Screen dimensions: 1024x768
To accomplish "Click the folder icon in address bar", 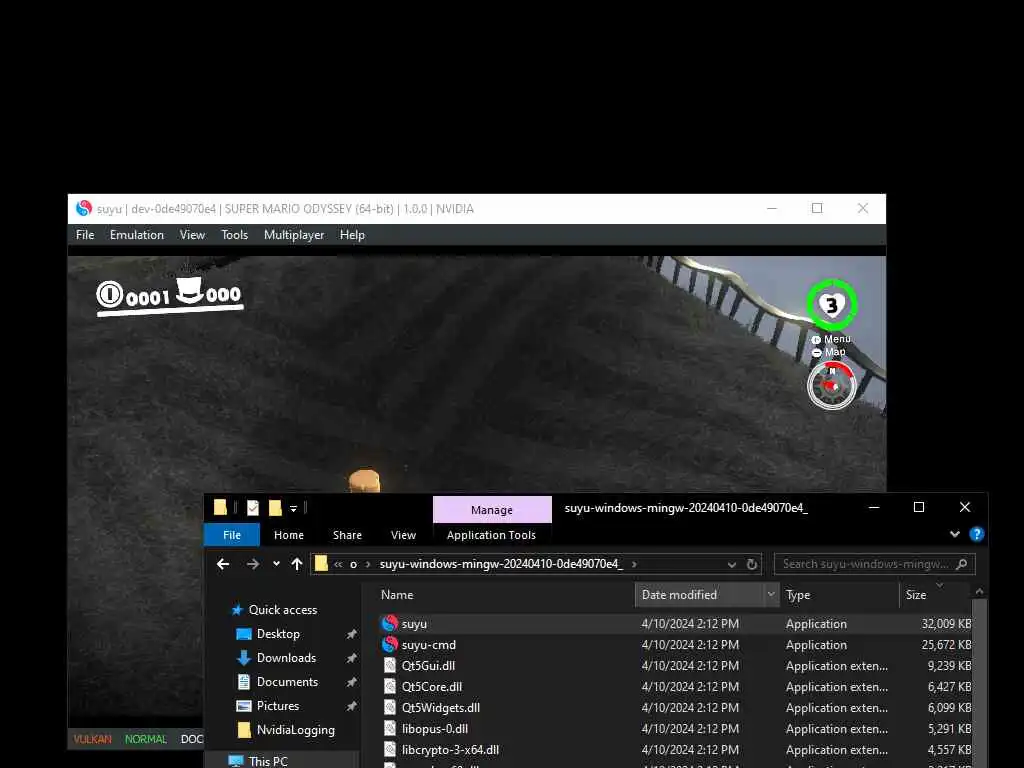I will click(321, 564).
